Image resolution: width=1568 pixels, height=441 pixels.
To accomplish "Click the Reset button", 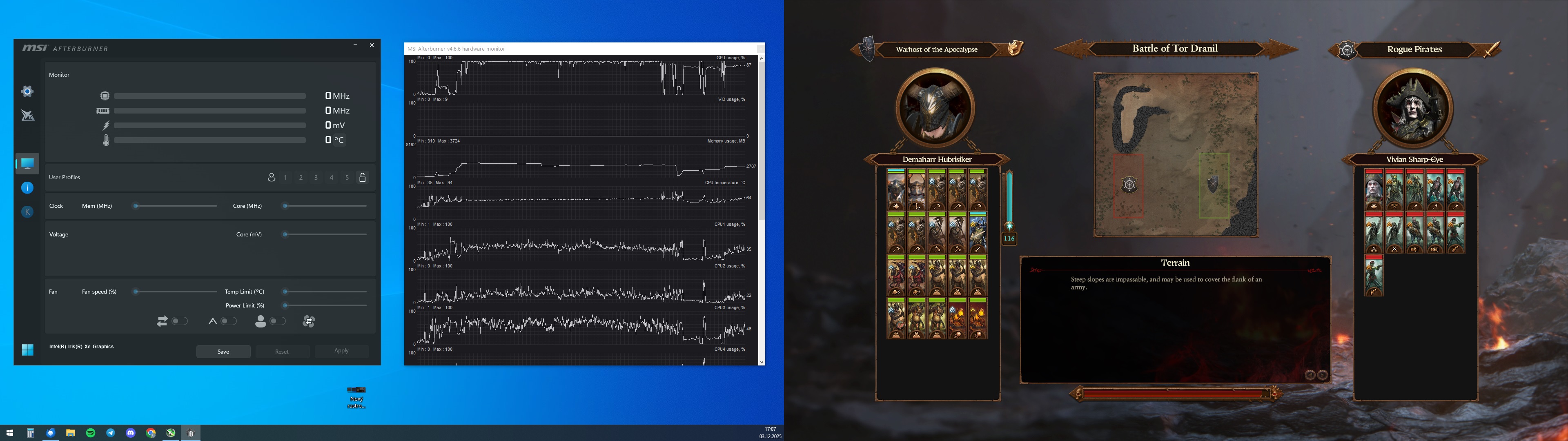I will (282, 352).
